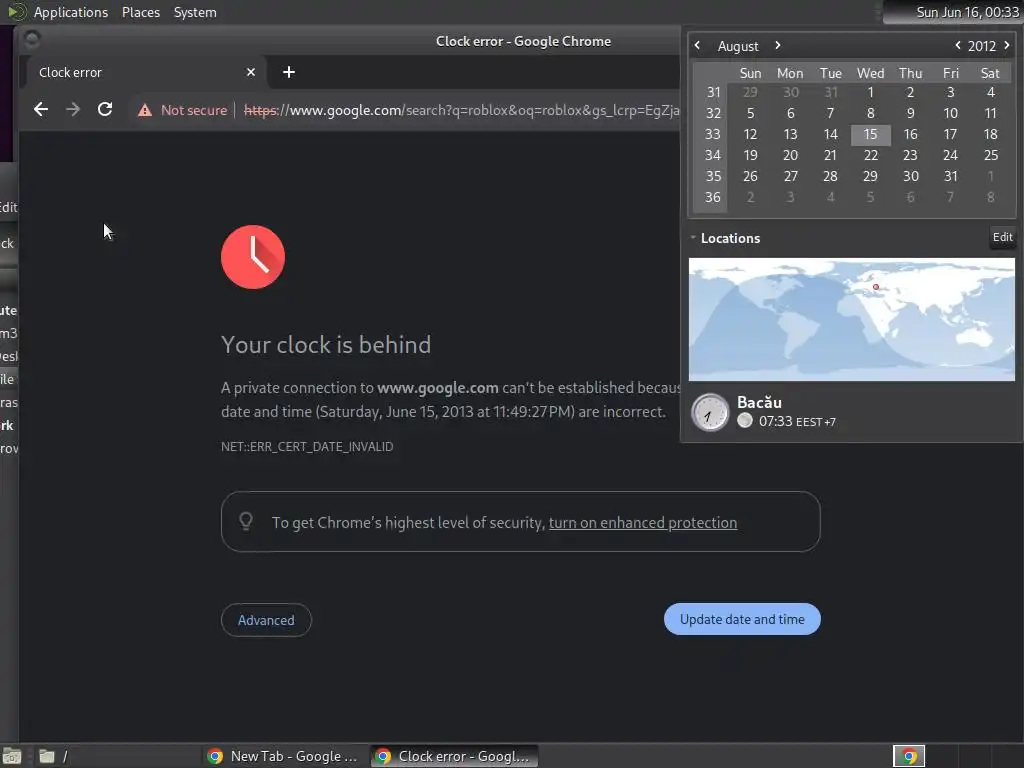Screen dimensions: 1024x768
Task: Select August 18 in the calendar
Action: pos(990,135)
